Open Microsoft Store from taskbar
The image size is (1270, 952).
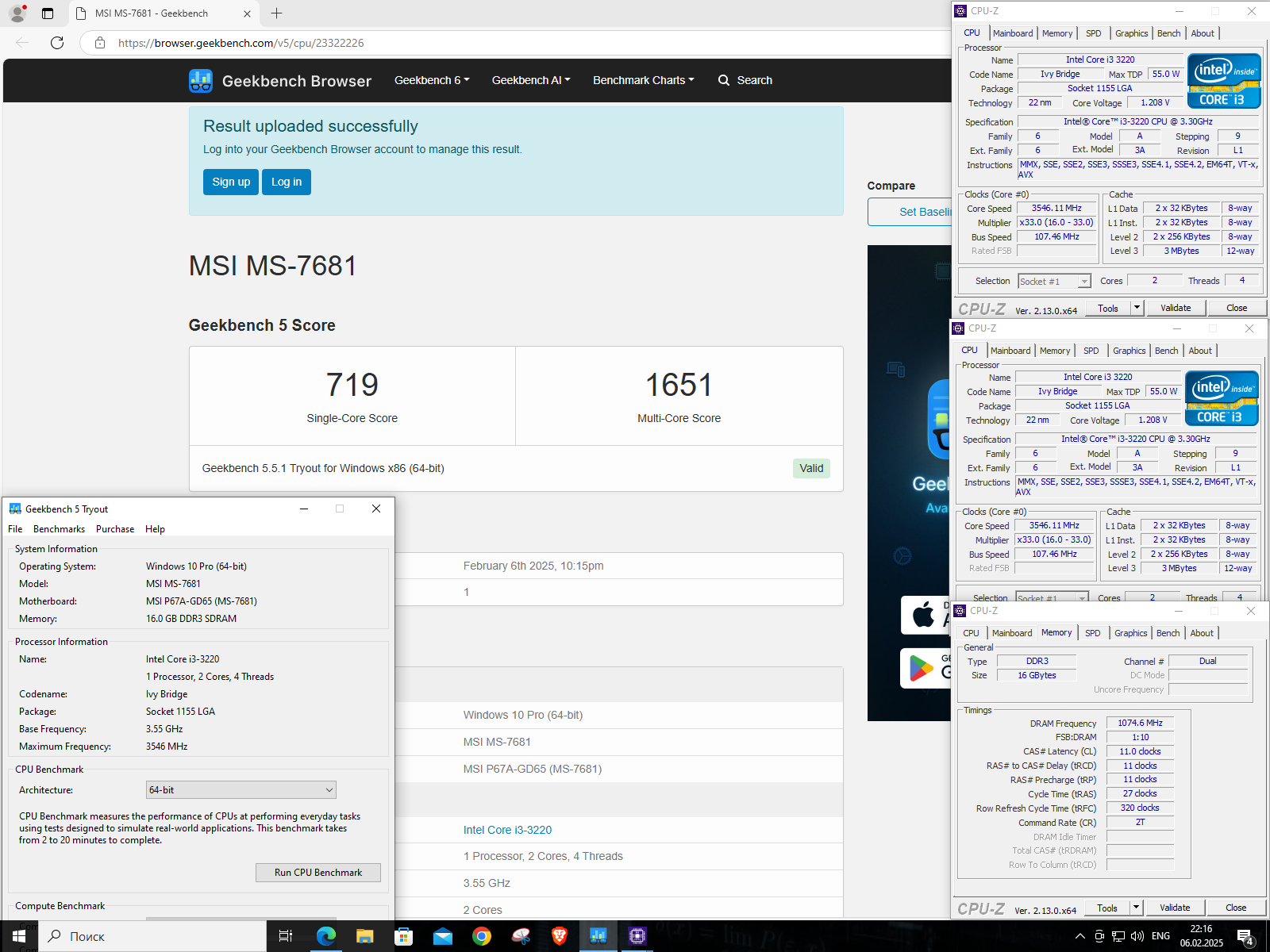coord(403,936)
